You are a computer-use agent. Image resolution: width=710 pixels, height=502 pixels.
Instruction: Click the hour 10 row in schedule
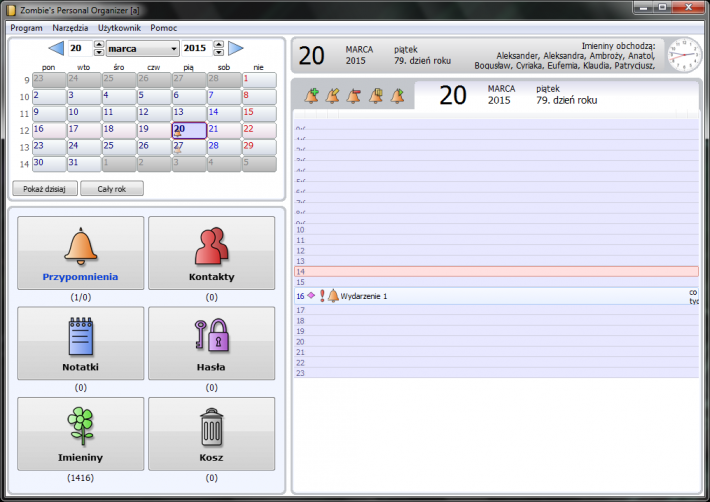point(496,229)
